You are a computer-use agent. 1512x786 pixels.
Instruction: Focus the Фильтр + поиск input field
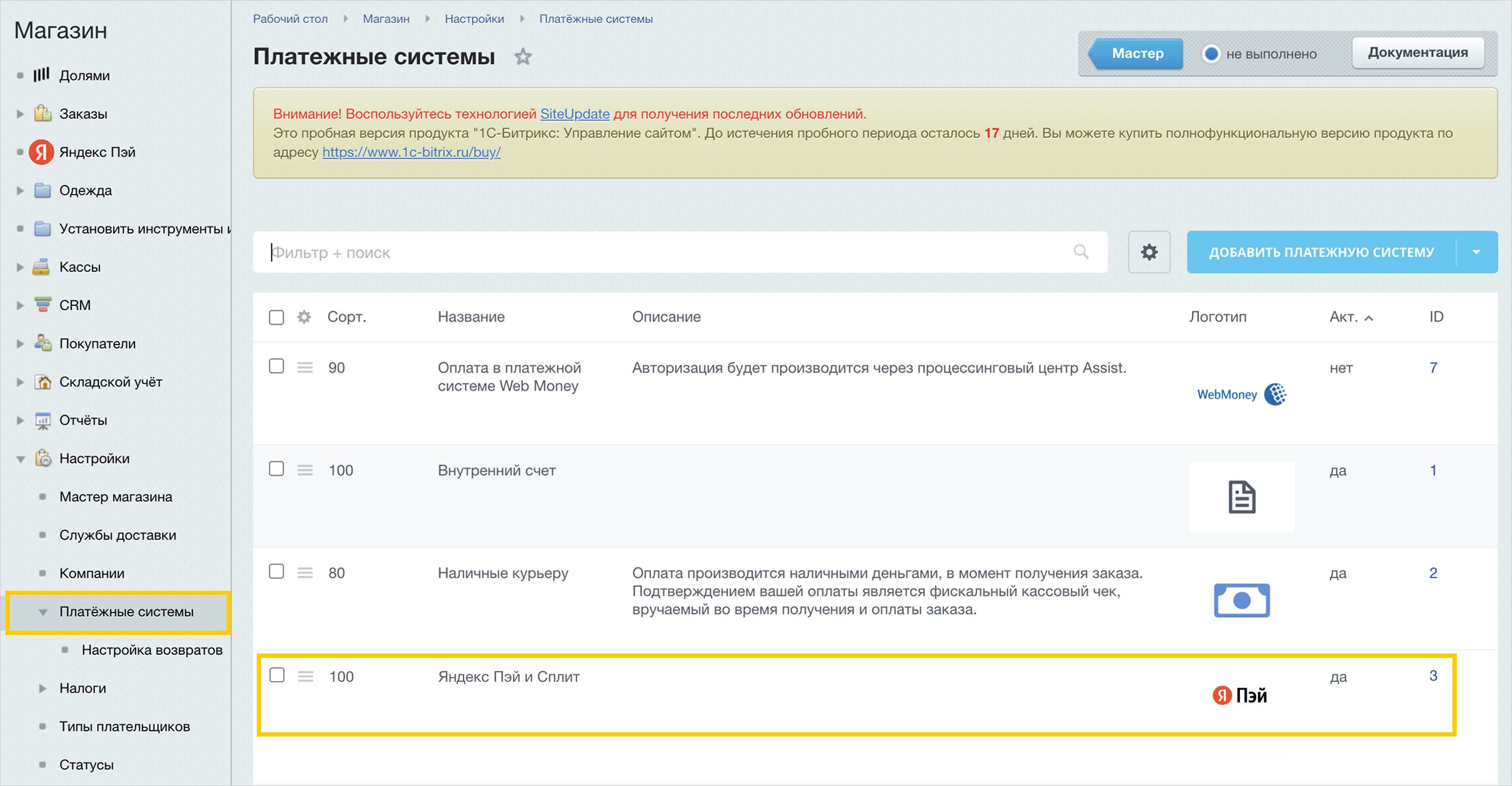(645, 253)
